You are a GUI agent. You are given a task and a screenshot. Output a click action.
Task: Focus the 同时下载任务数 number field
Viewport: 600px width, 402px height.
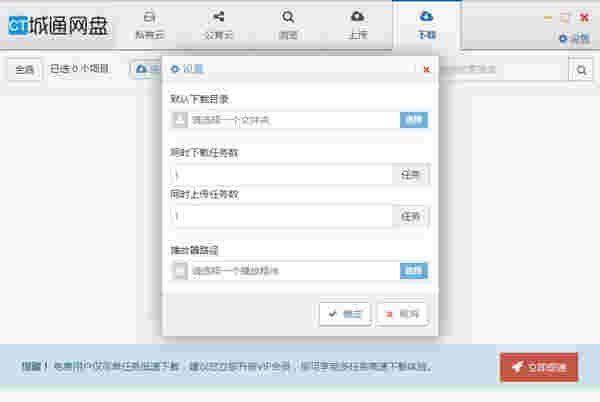pyautogui.click(x=282, y=175)
